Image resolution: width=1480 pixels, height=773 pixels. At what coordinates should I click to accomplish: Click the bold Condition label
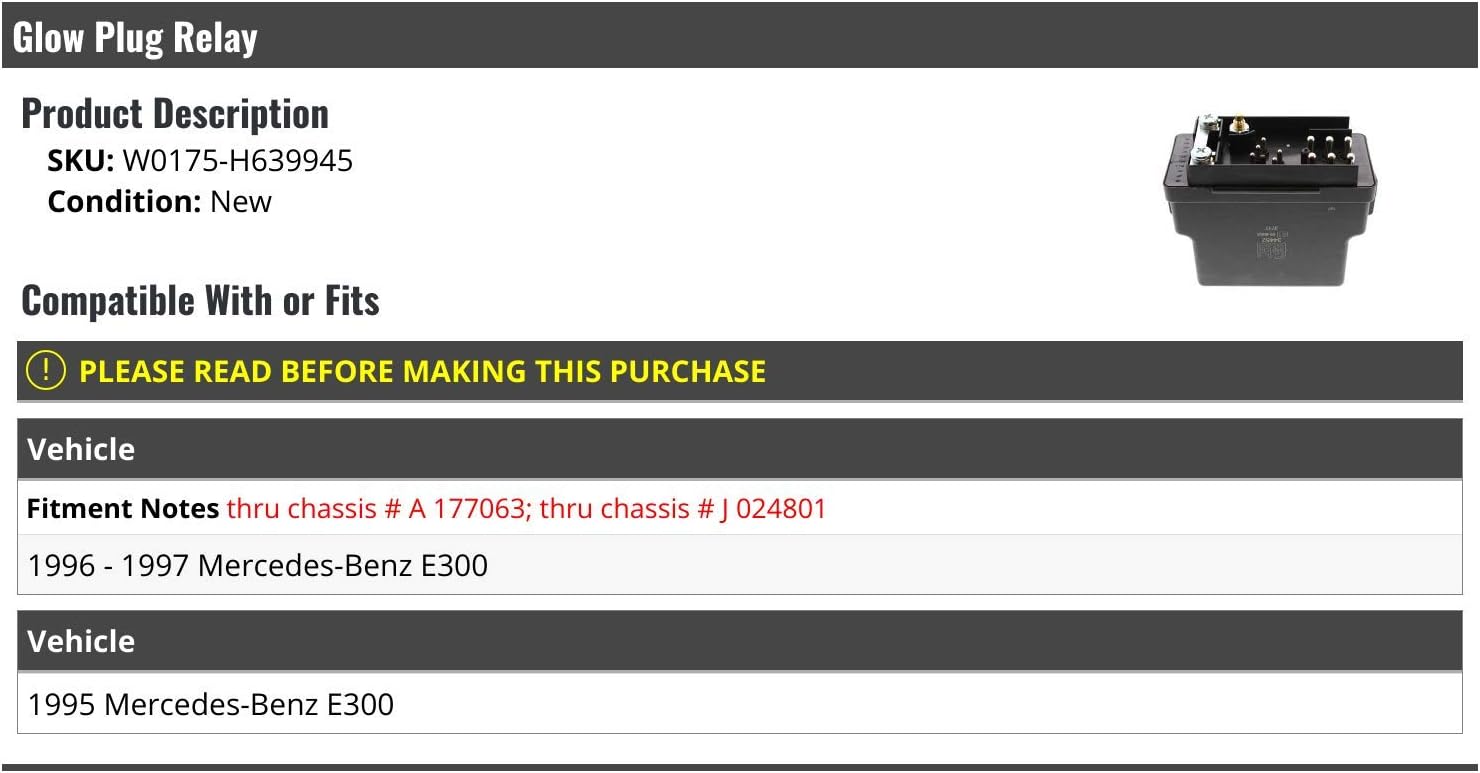[125, 202]
